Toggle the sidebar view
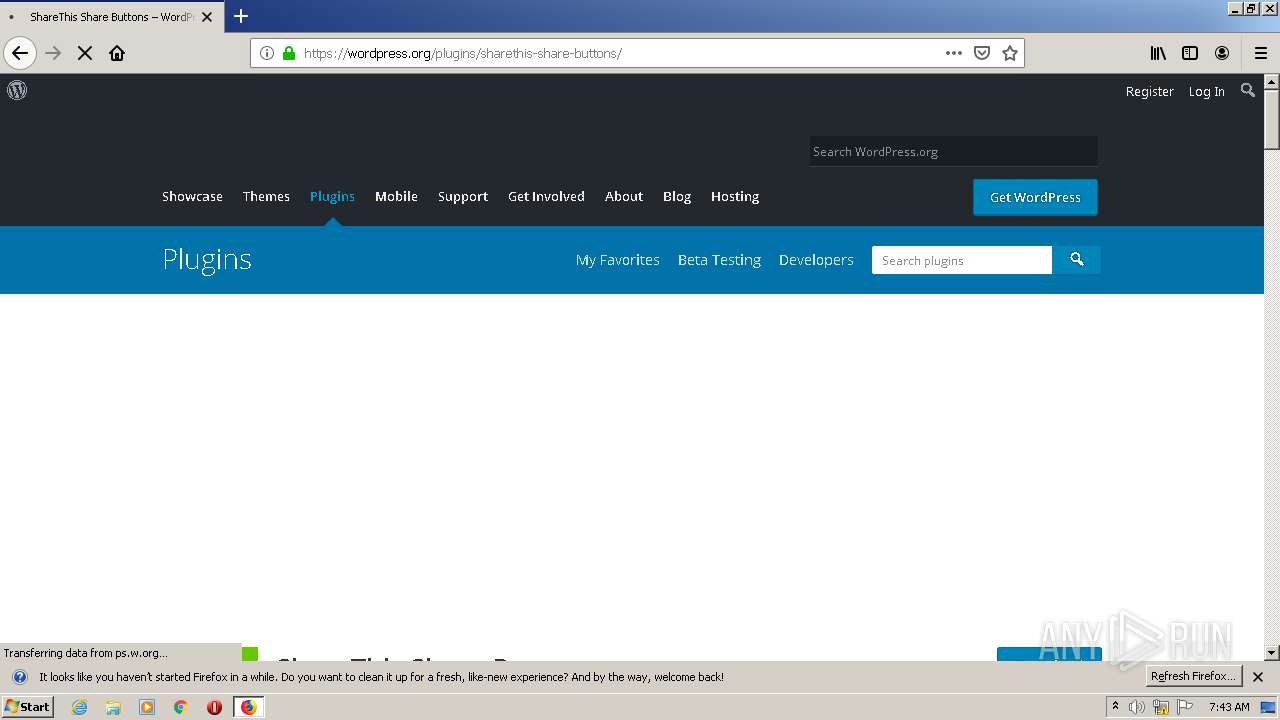 [x=1190, y=53]
